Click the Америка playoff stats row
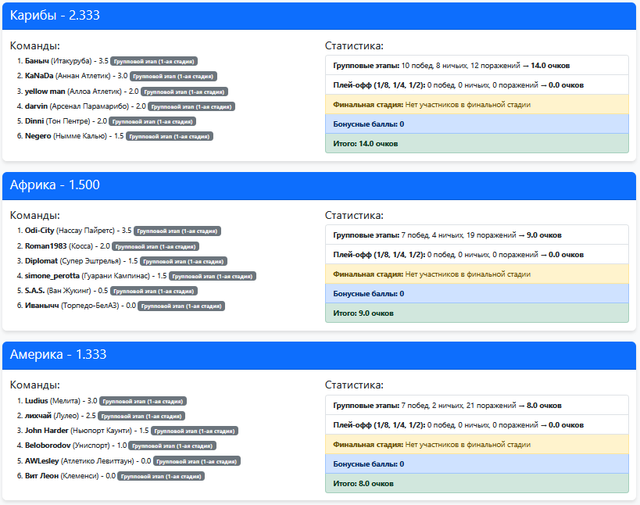 point(476,424)
